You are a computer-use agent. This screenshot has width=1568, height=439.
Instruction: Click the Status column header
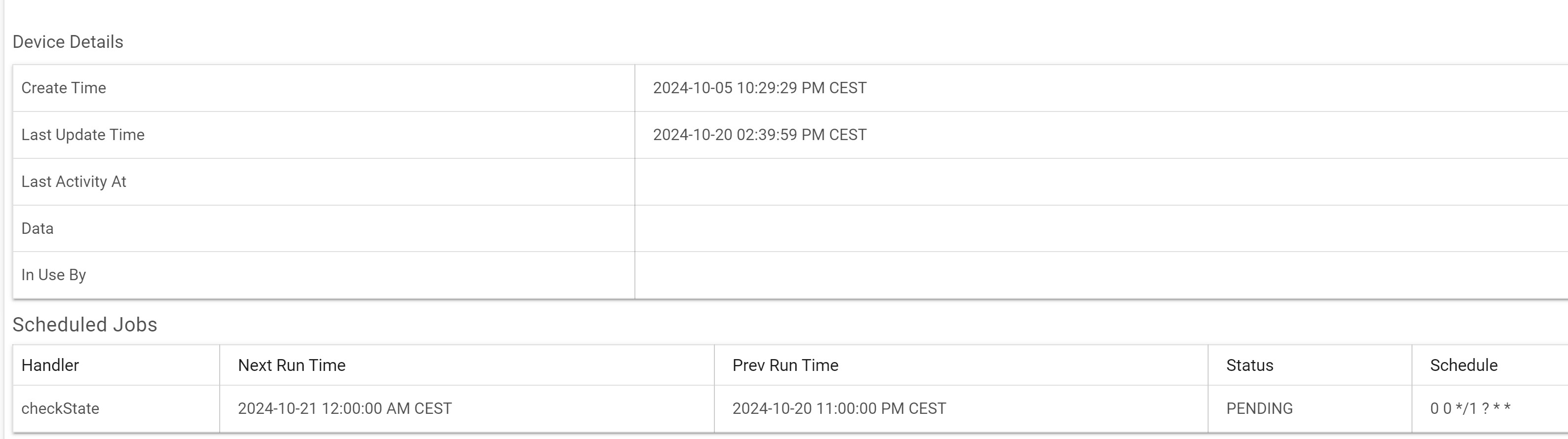[1250, 366]
